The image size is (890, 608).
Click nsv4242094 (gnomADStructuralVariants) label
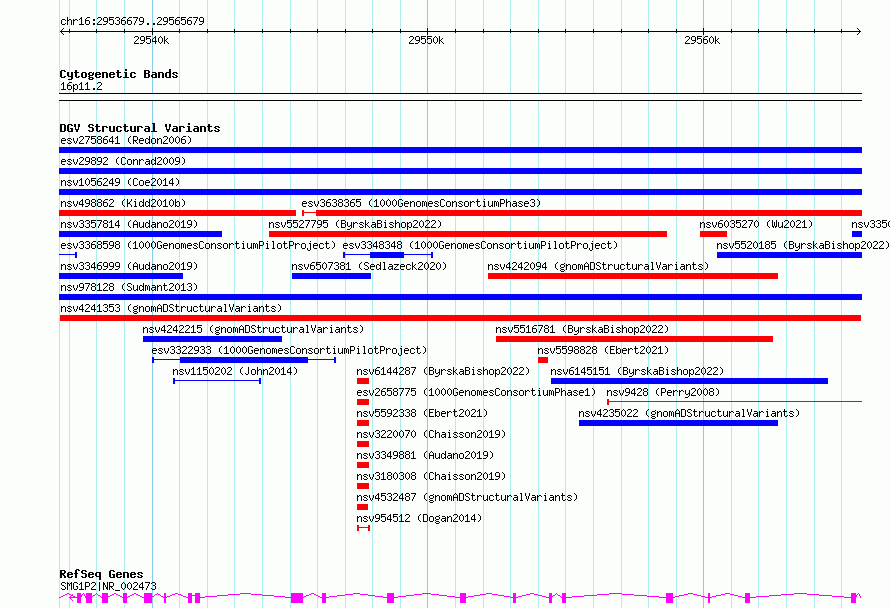click(x=598, y=266)
